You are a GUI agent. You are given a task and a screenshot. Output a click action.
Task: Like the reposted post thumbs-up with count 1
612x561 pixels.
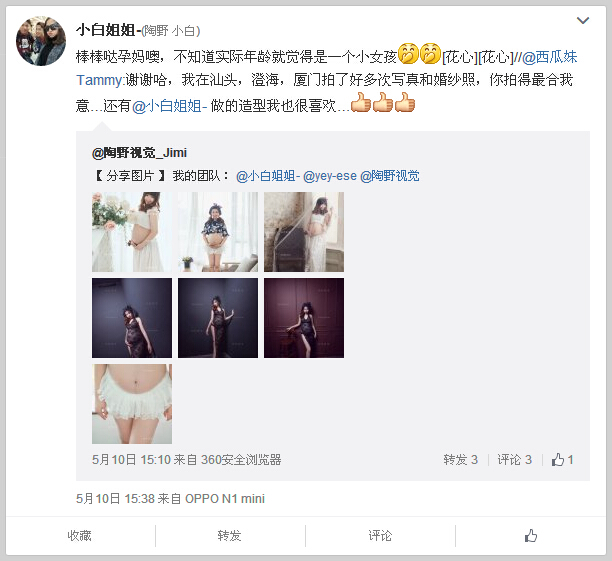coord(562,459)
